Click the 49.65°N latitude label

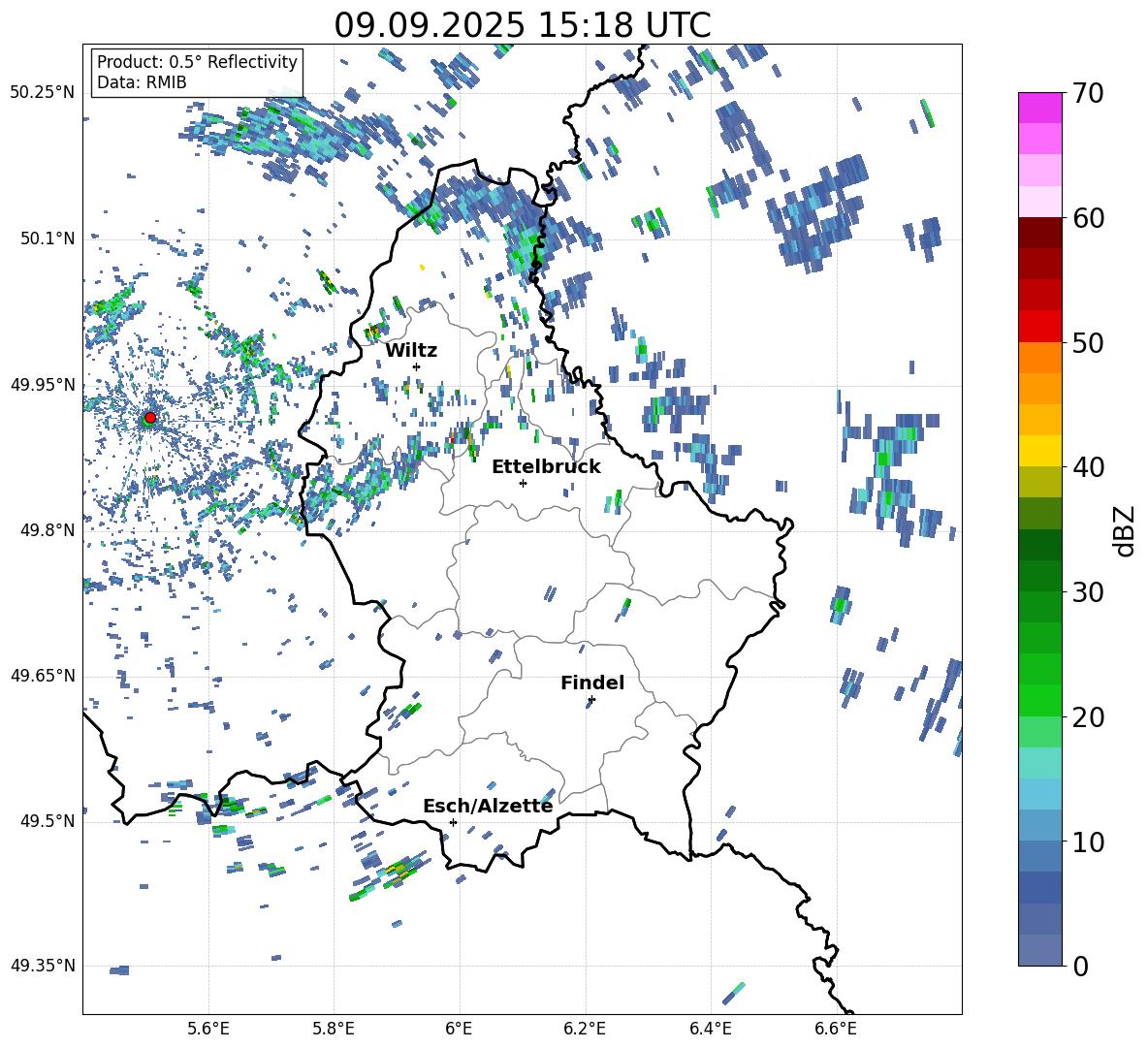point(43,676)
